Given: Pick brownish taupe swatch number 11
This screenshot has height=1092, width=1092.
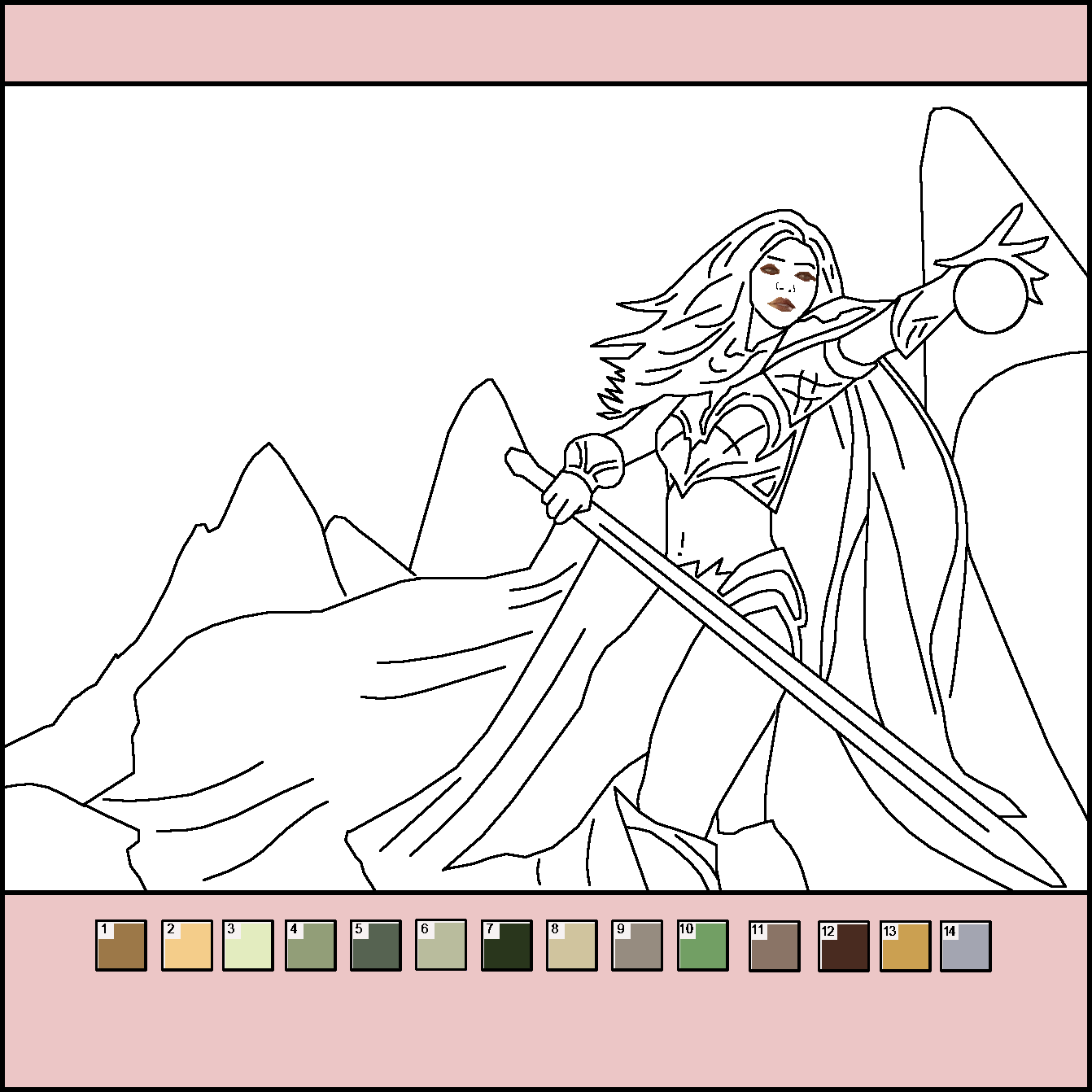Looking at the screenshot, I should (x=775, y=946).
